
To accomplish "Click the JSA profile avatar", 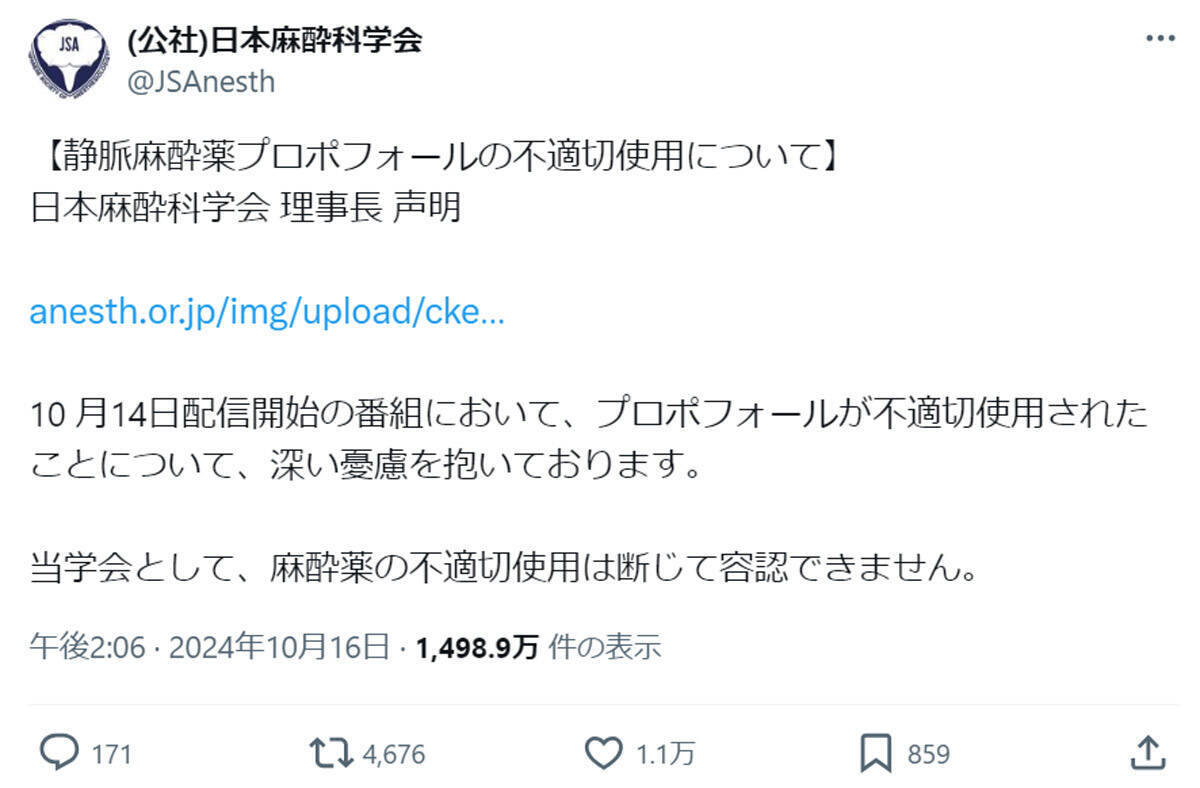I will 69,58.
